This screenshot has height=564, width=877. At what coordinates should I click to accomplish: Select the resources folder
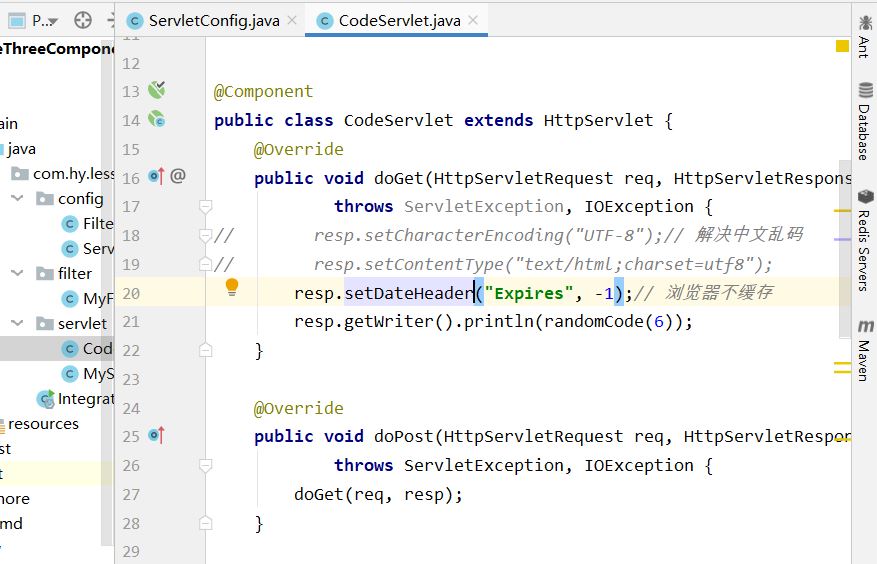[x=40, y=424]
